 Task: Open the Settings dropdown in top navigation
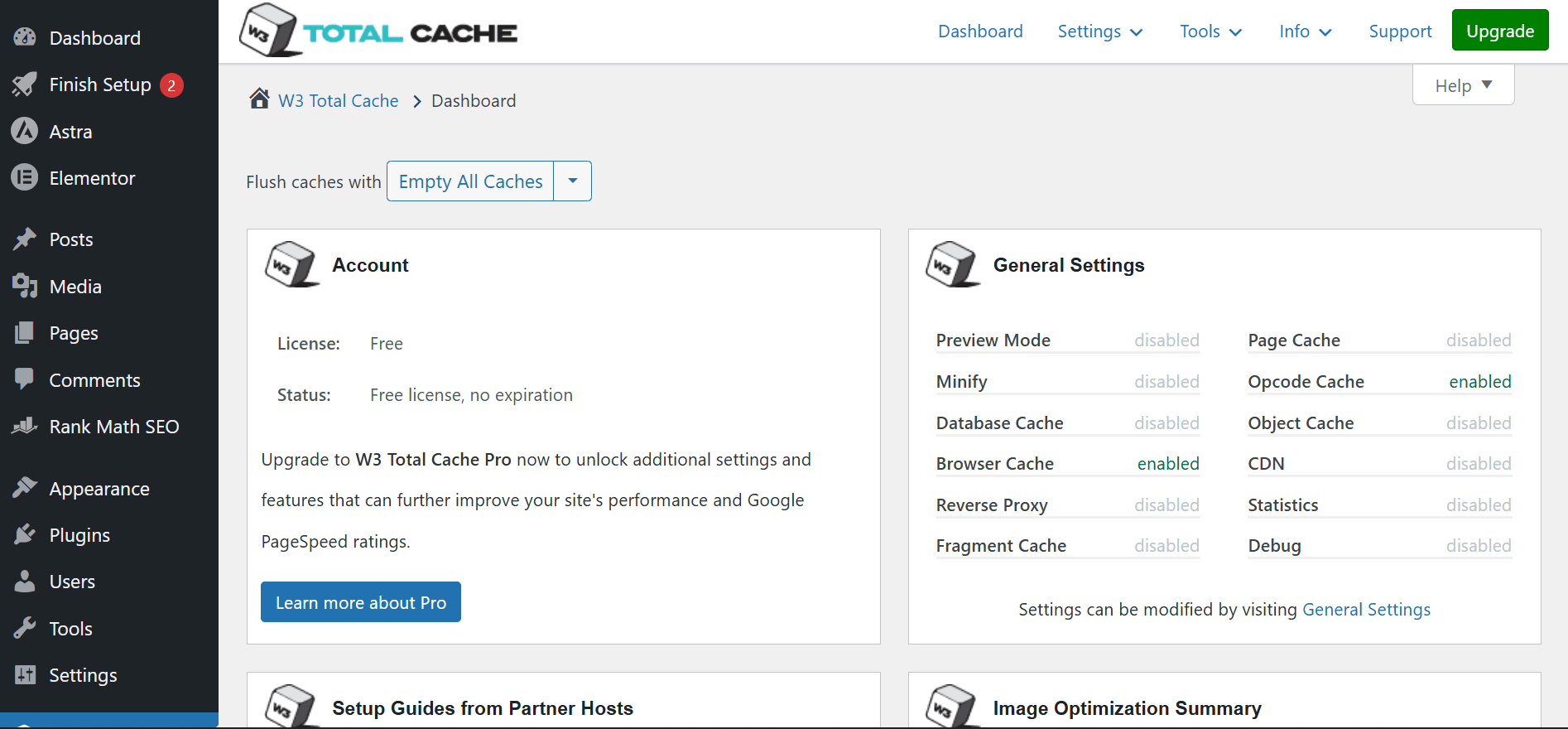click(1100, 31)
